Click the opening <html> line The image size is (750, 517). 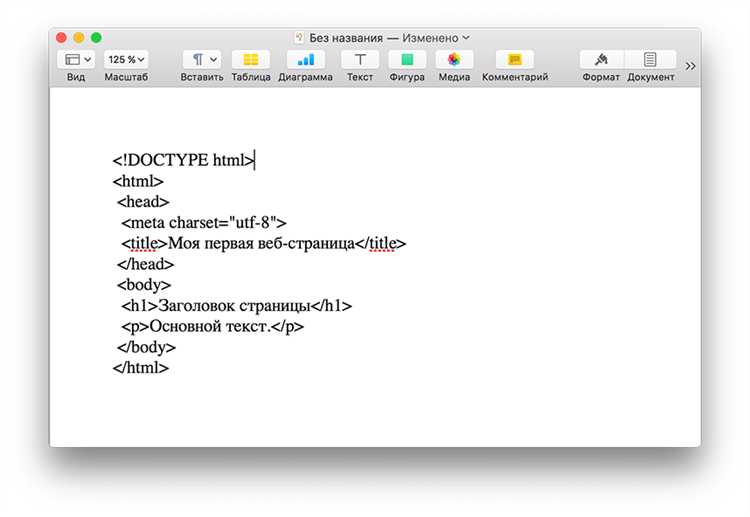138,181
